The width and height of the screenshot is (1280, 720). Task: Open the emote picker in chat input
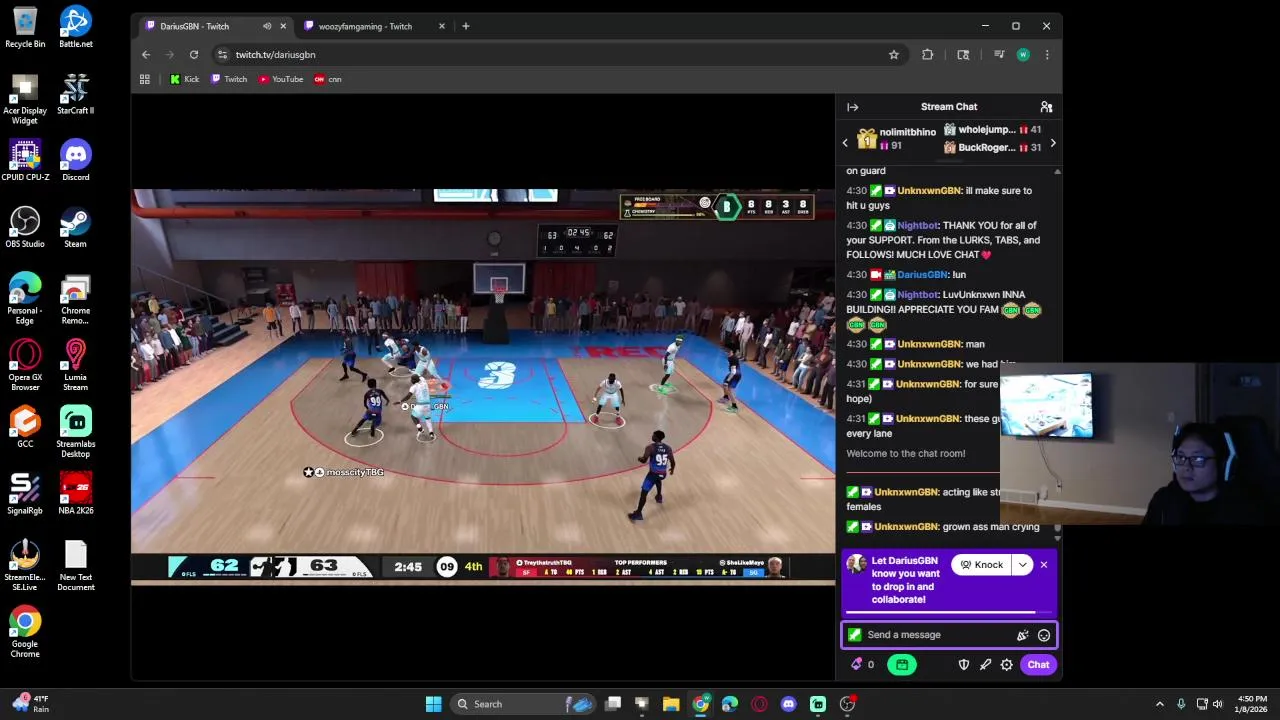[1044, 635]
